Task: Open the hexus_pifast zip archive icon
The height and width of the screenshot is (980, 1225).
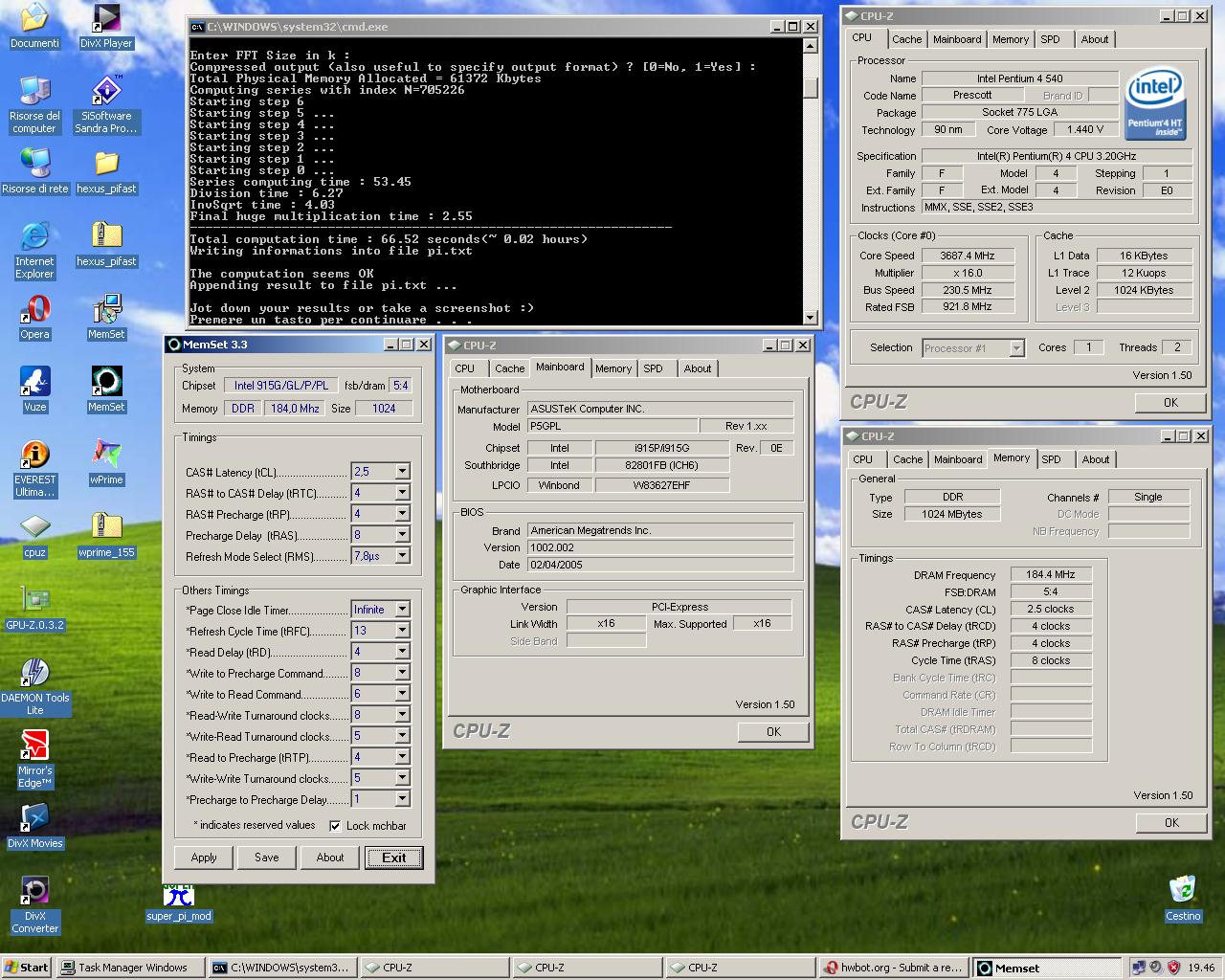Action: [x=106, y=244]
